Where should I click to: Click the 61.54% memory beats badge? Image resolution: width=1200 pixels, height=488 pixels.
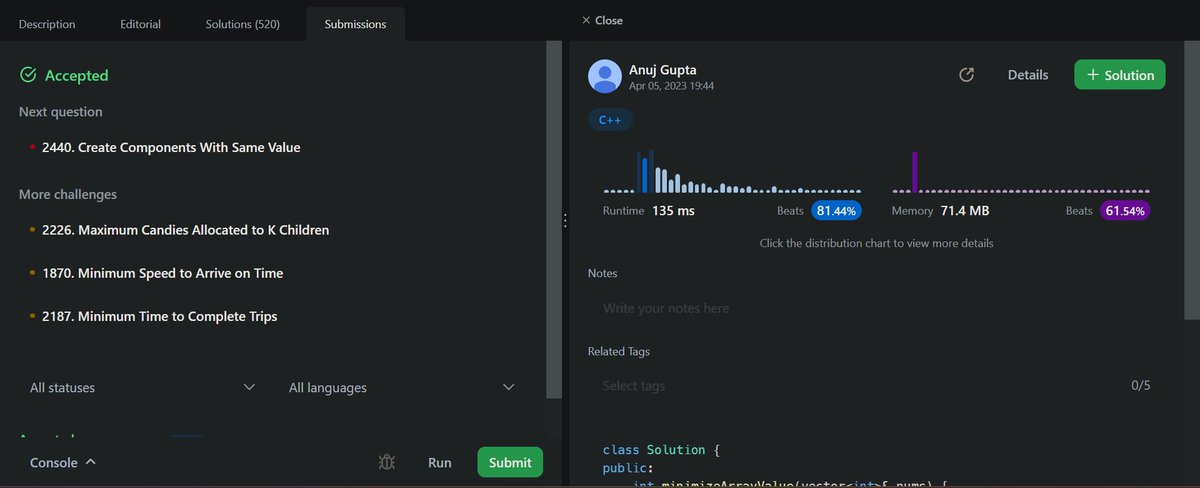pos(1125,211)
